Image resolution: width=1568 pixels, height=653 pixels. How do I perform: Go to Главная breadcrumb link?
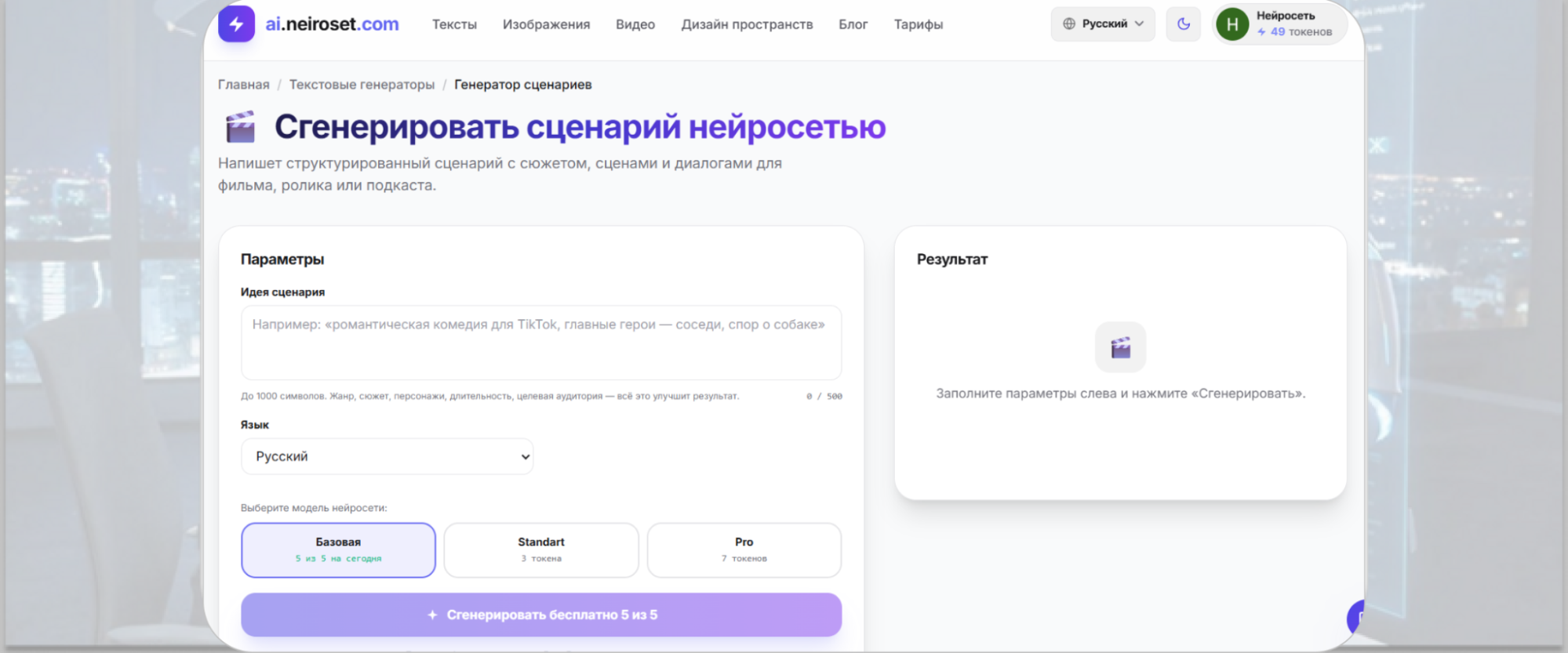[243, 85]
